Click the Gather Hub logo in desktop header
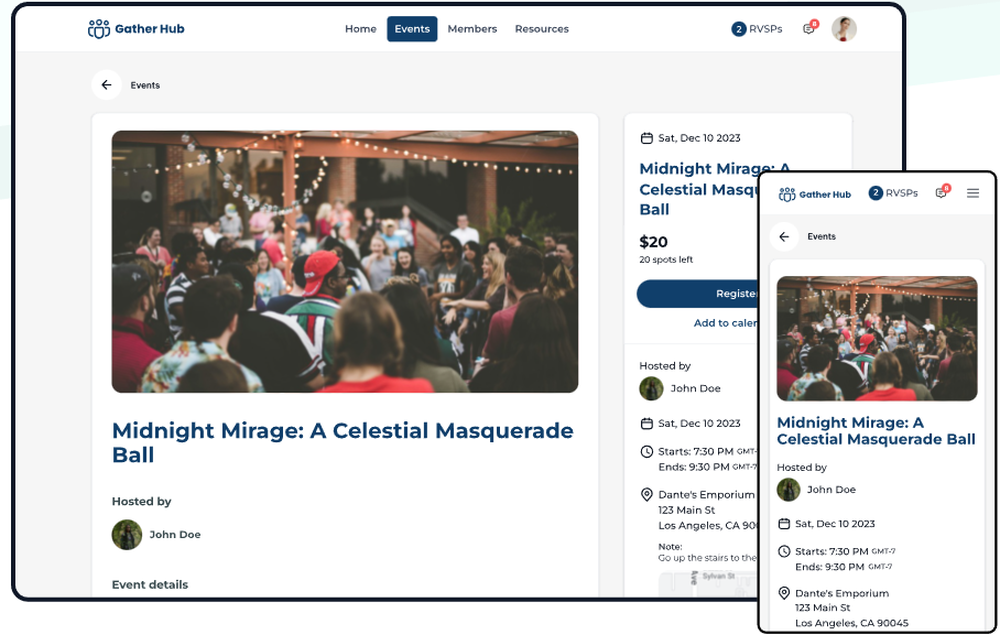Image resolution: width=1000 pixels, height=639 pixels. tap(136, 29)
